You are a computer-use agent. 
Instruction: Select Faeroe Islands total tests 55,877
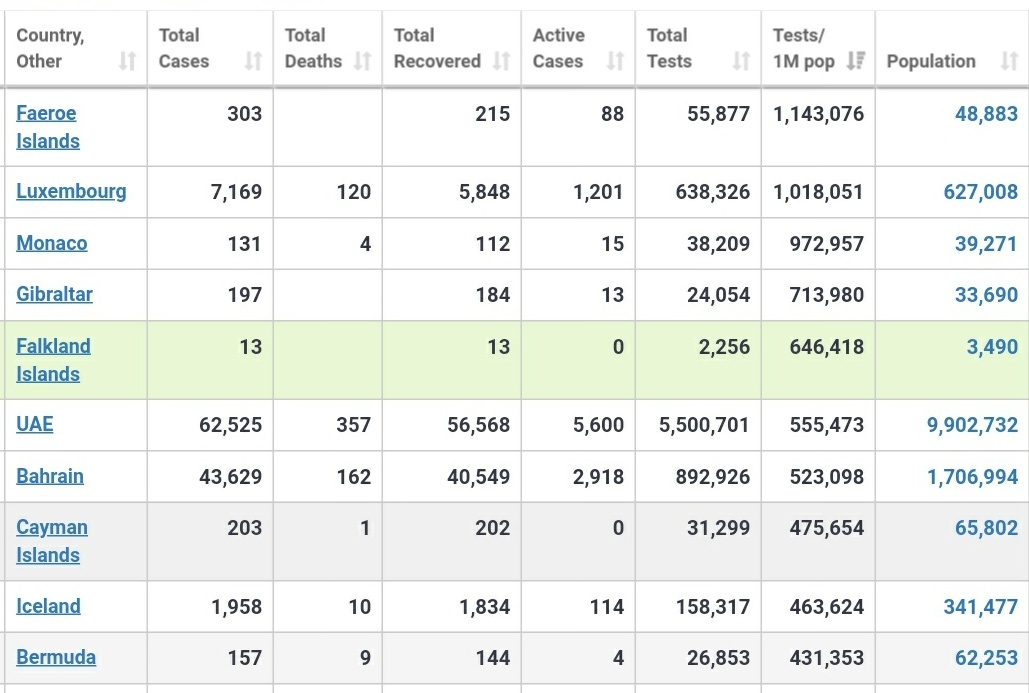pyautogui.click(x=719, y=114)
